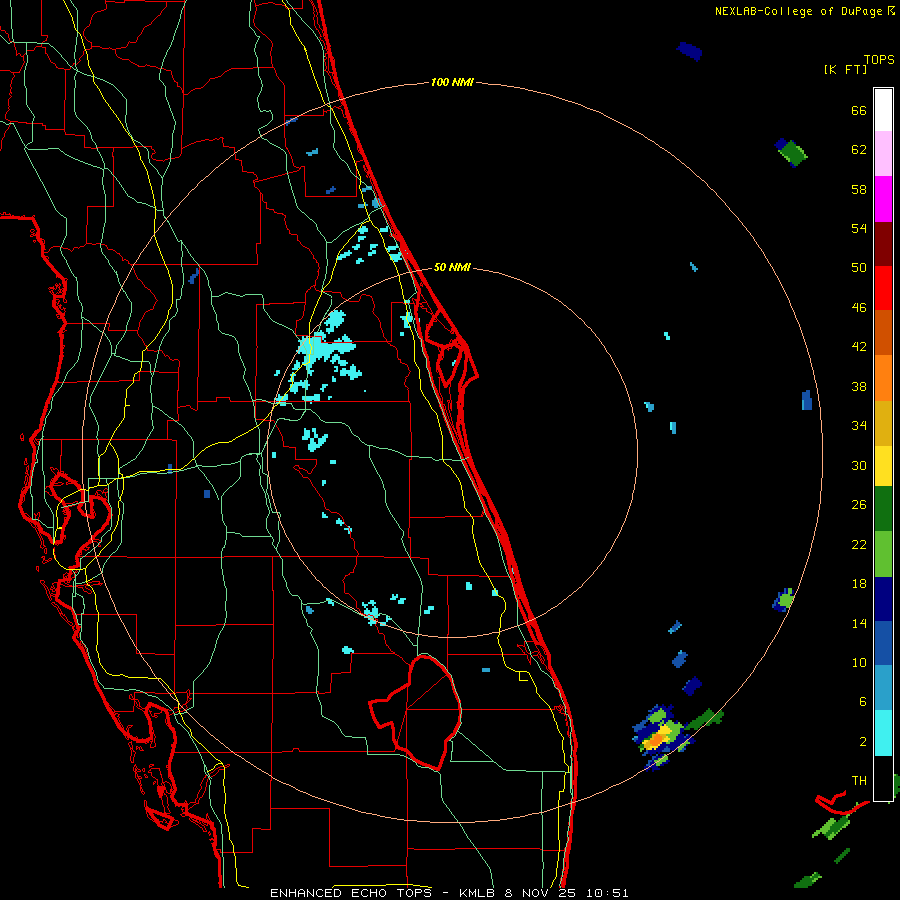
Task: Click the yellow legend swatch
Action: point(883,466)
